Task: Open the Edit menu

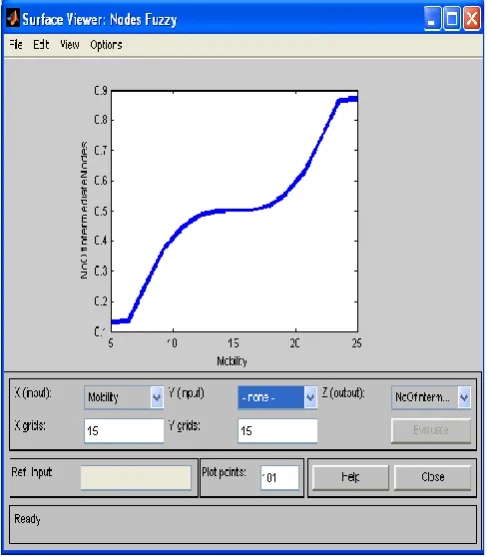Action: coord(41,45)
